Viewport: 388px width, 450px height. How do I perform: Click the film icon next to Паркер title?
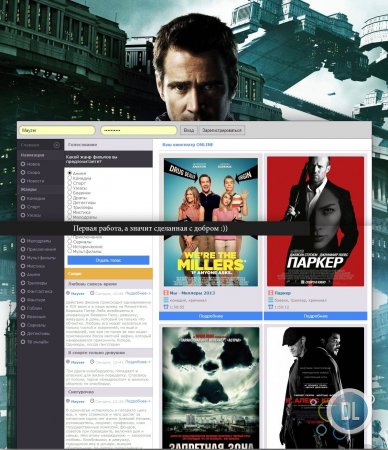[x=270, y=293]
